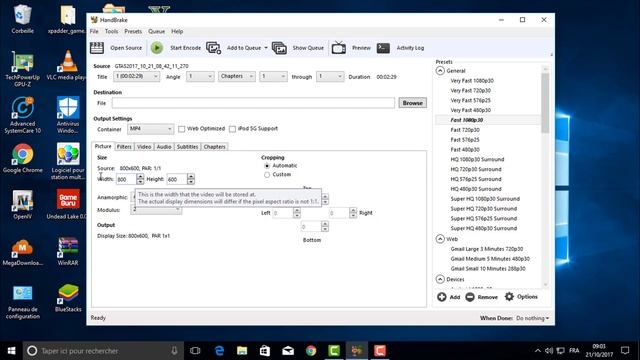Click the Show Queue icon
Screen dimensions: 640x360
coord(279,48)
